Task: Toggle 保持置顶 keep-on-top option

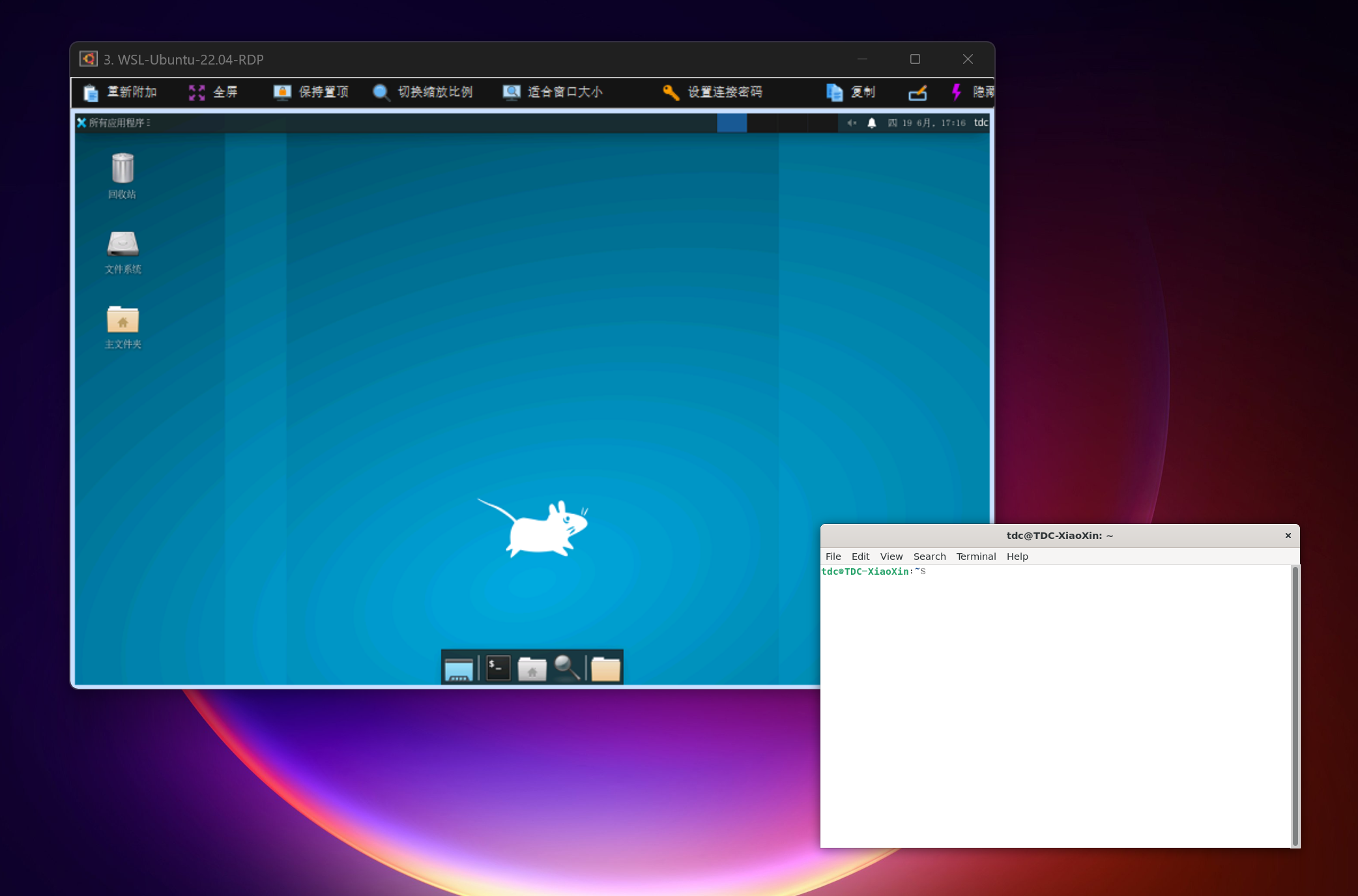Action: pyautogui.click(x=311, y=93)
